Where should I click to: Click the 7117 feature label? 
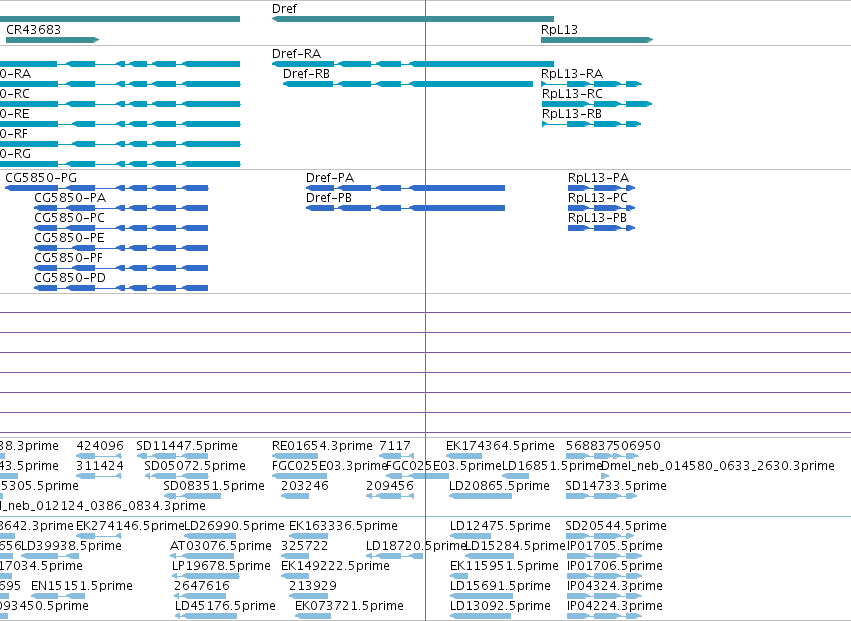click(395, 446)
